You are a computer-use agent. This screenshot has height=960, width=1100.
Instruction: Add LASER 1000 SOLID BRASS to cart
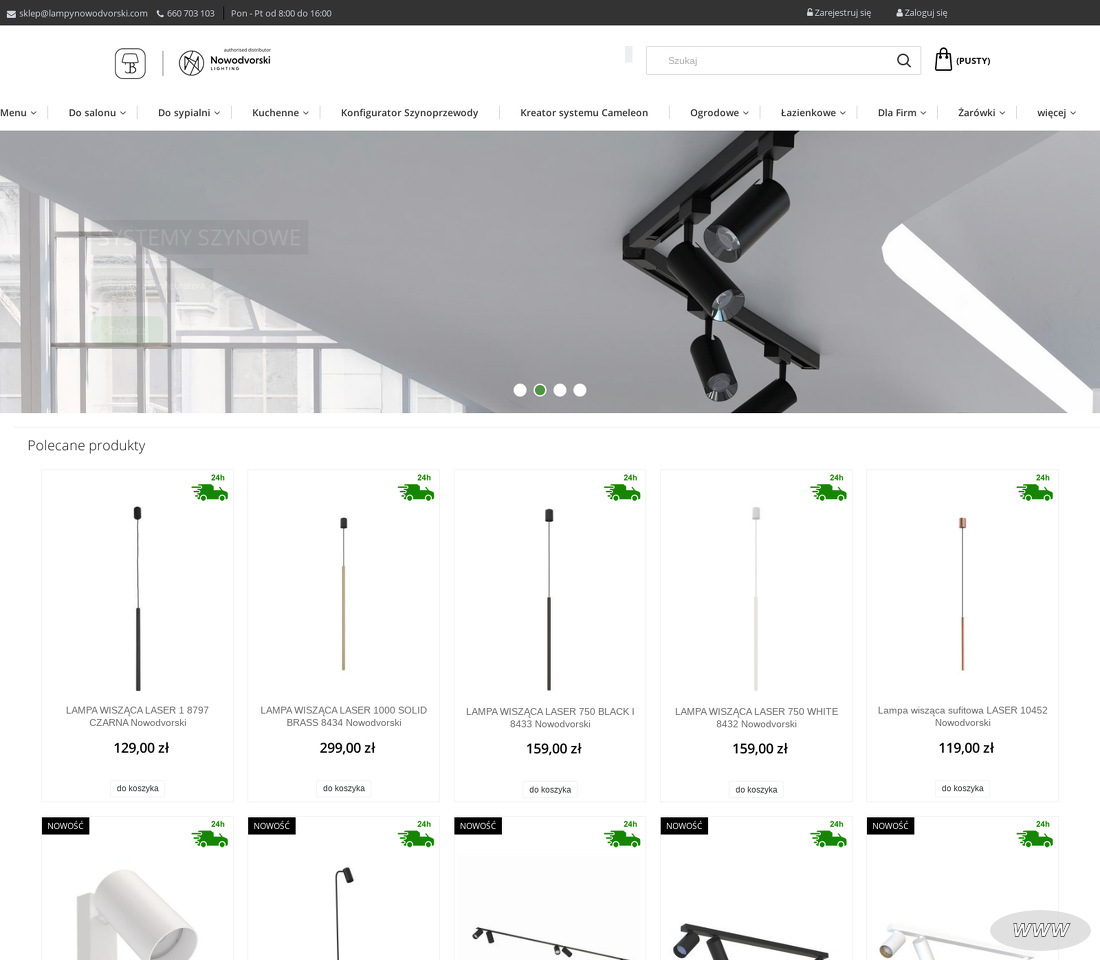pos(344,788)
